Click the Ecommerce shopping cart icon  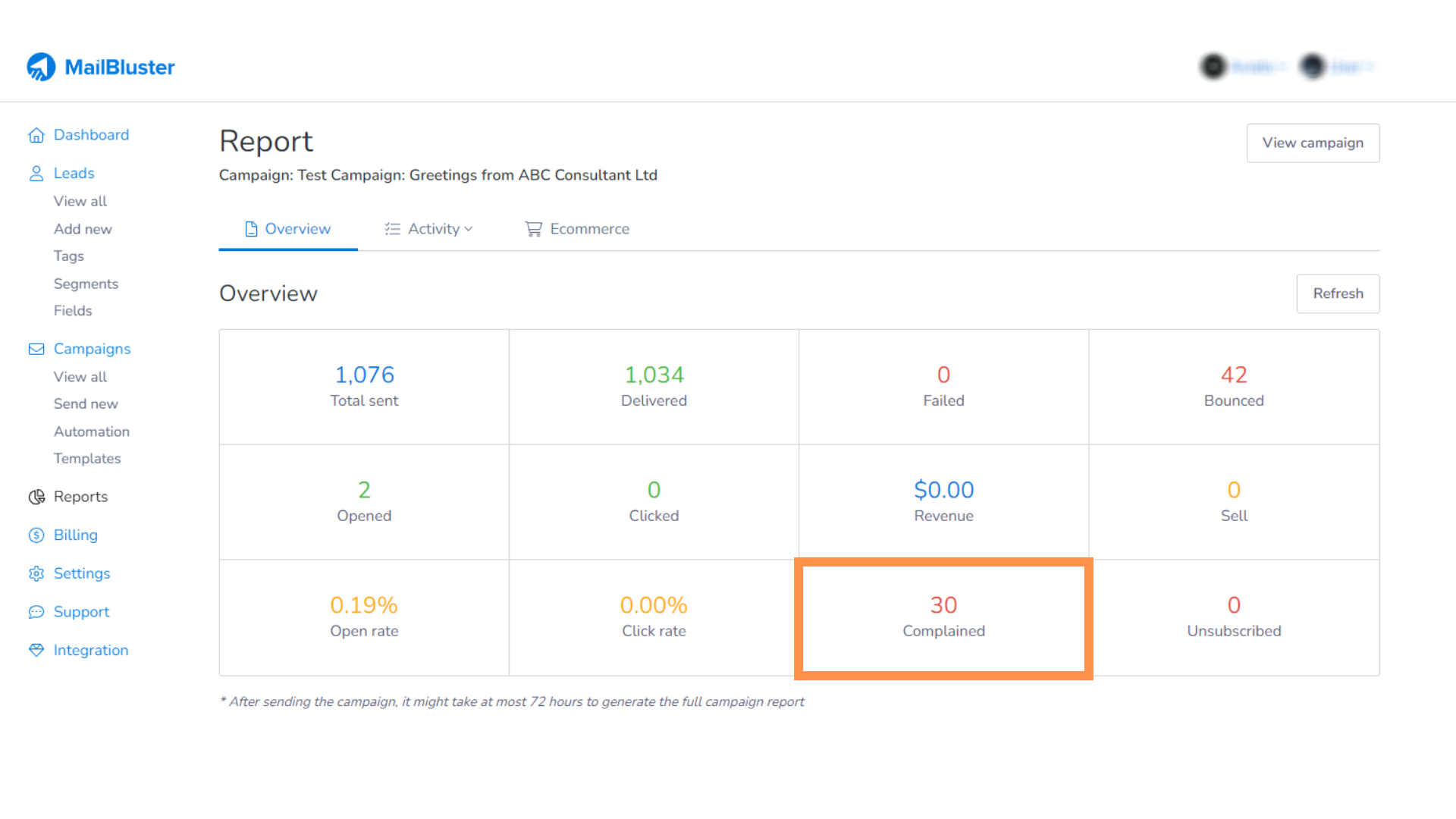pyautogui.click(x=534, y=228)
